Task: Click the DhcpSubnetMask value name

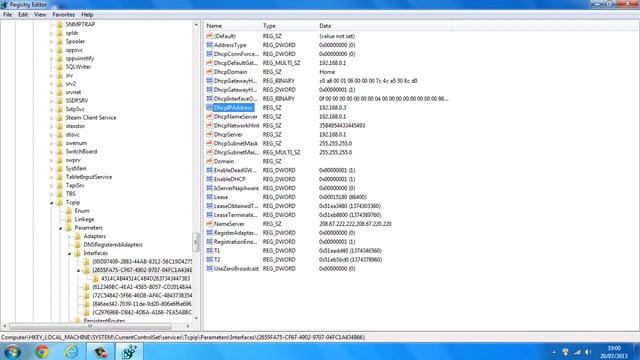Action: 236,144
